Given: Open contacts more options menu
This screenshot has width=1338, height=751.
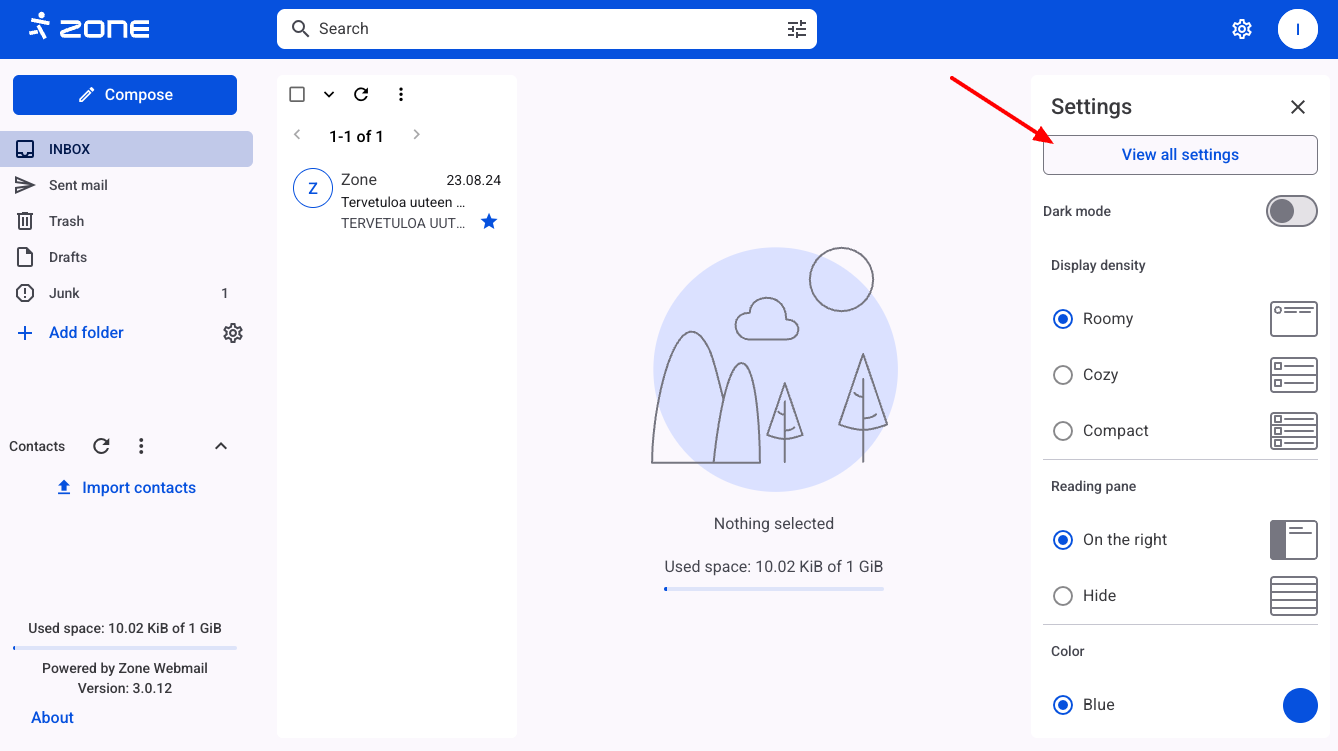Looking at the screenshot, I should pyautogui.click(x=141, y=446).
